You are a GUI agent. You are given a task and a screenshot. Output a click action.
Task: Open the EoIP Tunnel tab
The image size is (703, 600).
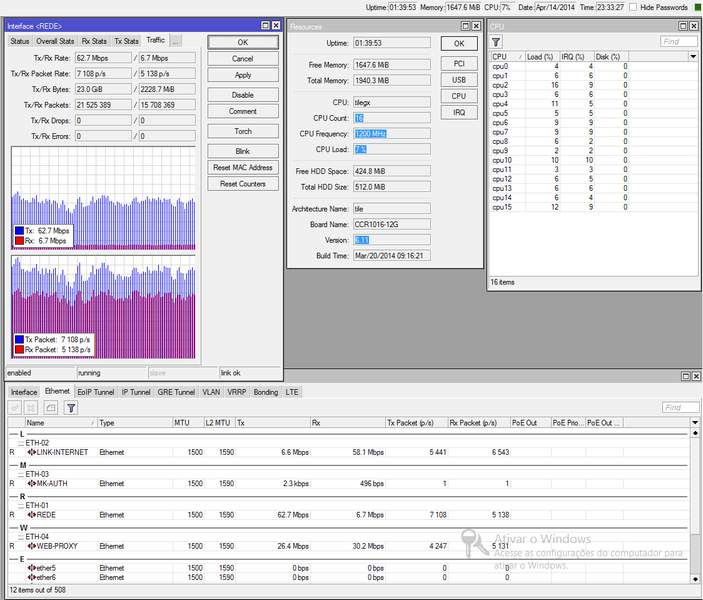95,392
